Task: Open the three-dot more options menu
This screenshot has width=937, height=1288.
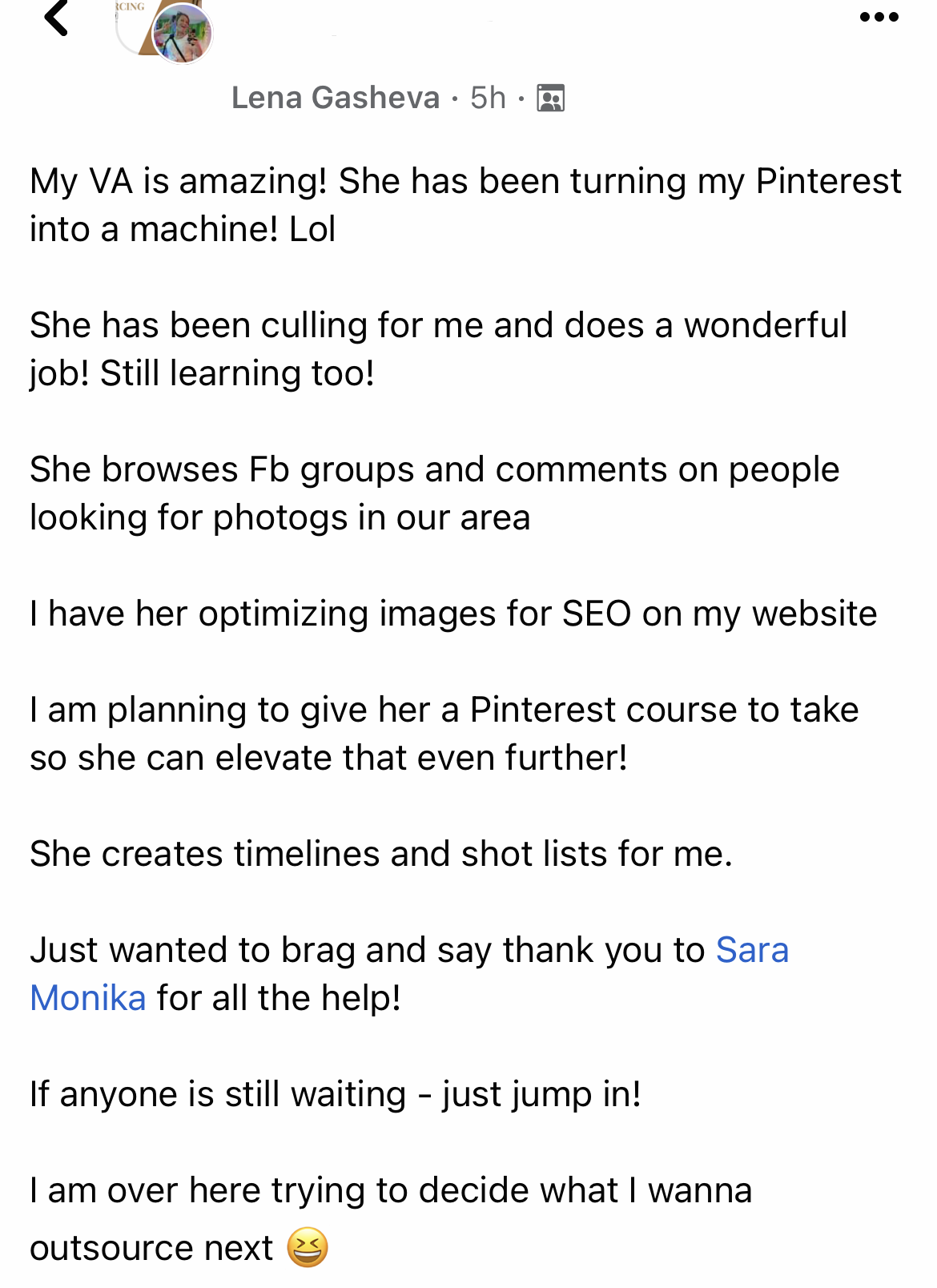Action: click(879, 17)
